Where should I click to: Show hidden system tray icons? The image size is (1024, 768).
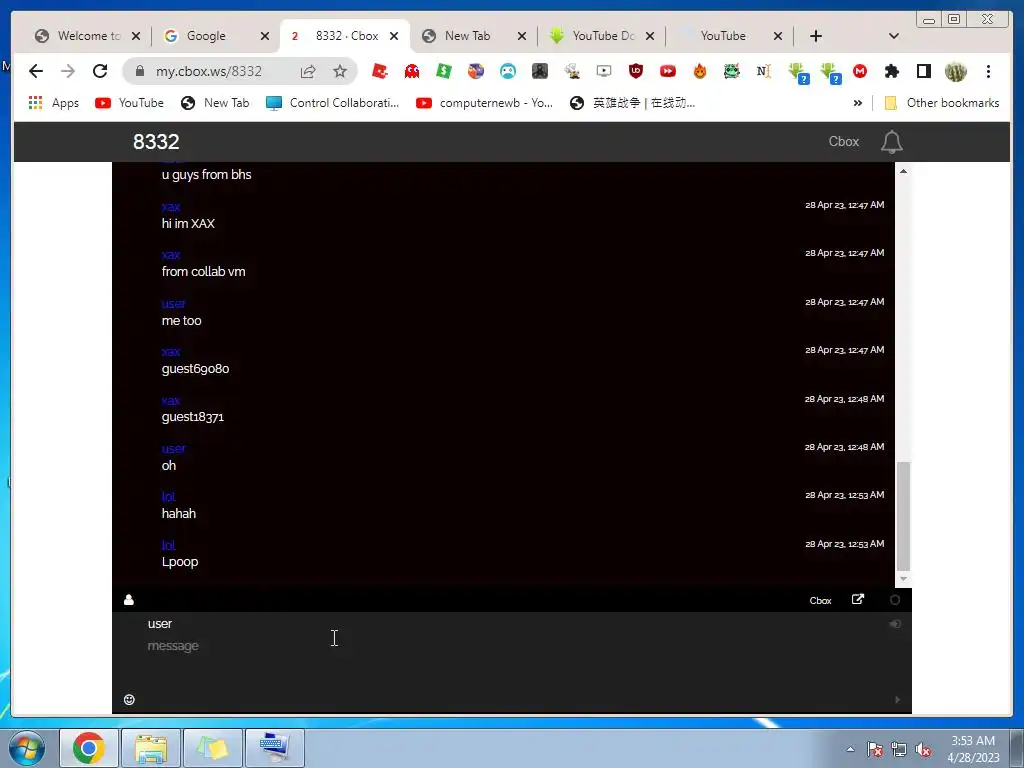[x=850, y=749]
